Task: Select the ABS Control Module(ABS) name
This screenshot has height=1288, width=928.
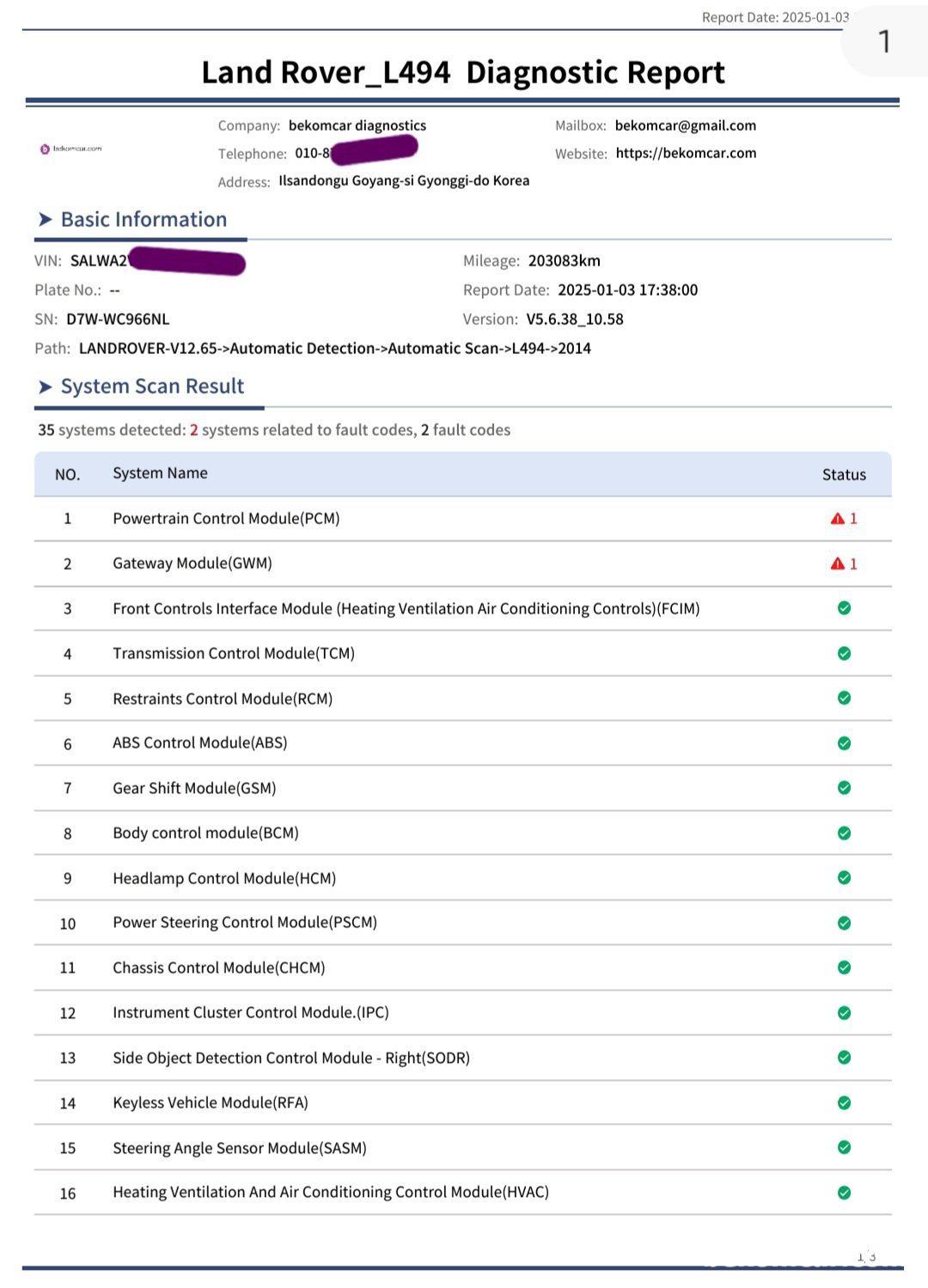Action: click(x=200, y=742)
